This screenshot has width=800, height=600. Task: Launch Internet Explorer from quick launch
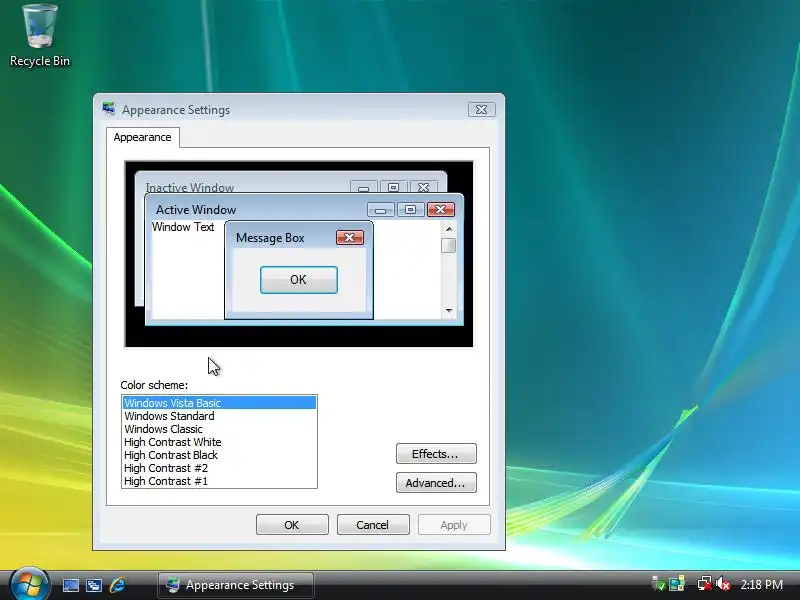pyautogui.click(x=118, y=585)
